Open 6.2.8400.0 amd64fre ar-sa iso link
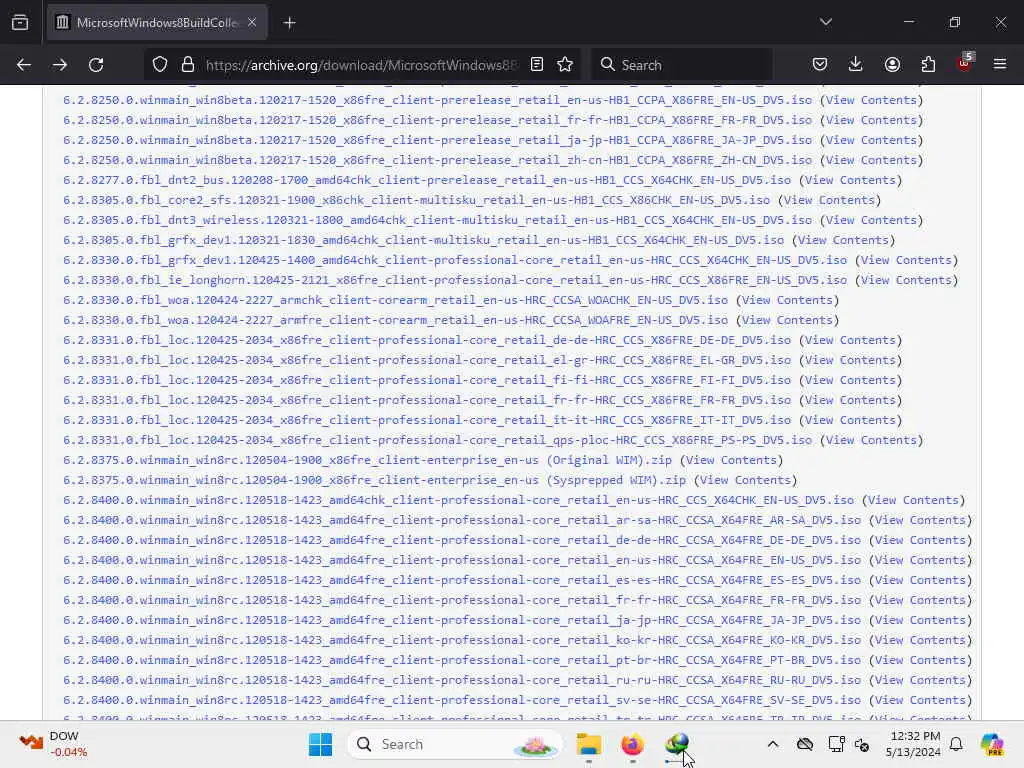1024x768 pixels. pyautogui.click(x=462, y=520)
